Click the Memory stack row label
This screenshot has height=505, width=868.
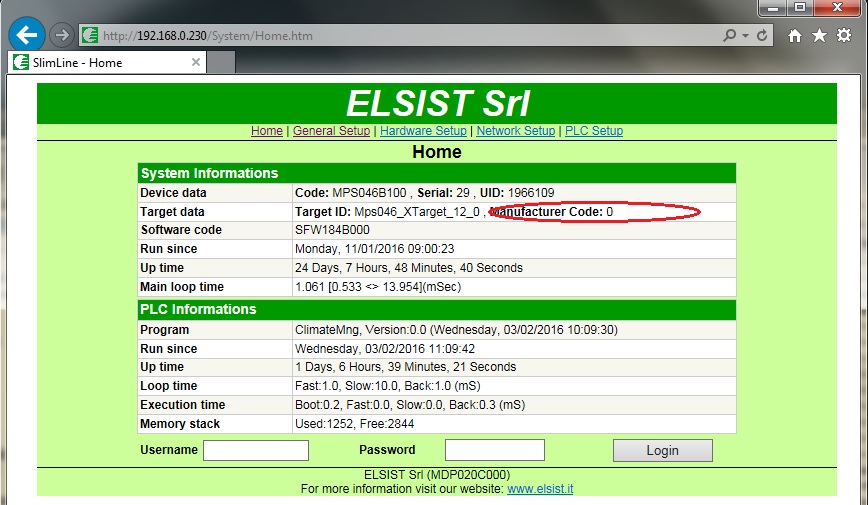(180, 424)
